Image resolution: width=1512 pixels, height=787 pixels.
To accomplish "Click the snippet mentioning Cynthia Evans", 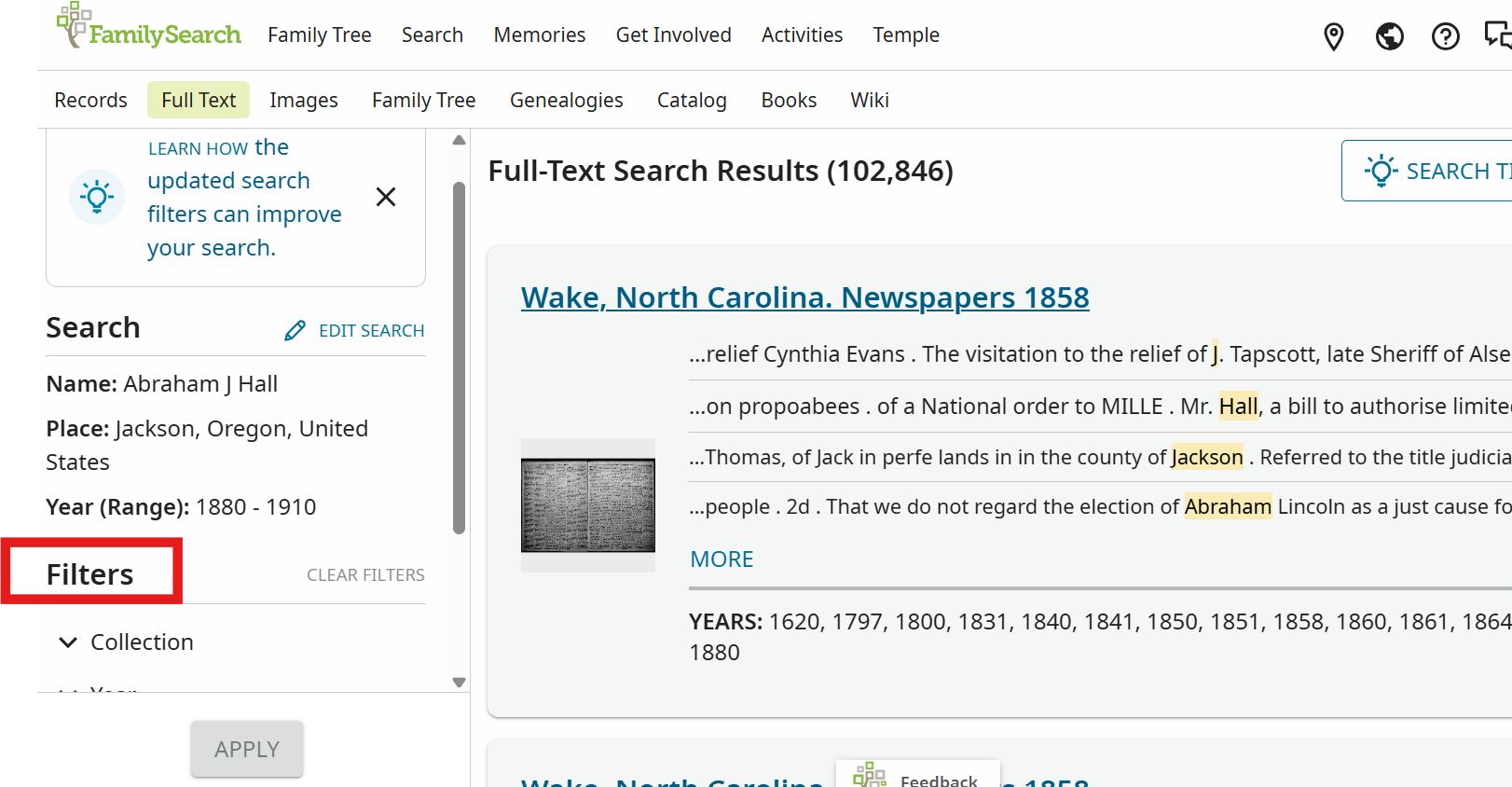I will [1100, 354].
